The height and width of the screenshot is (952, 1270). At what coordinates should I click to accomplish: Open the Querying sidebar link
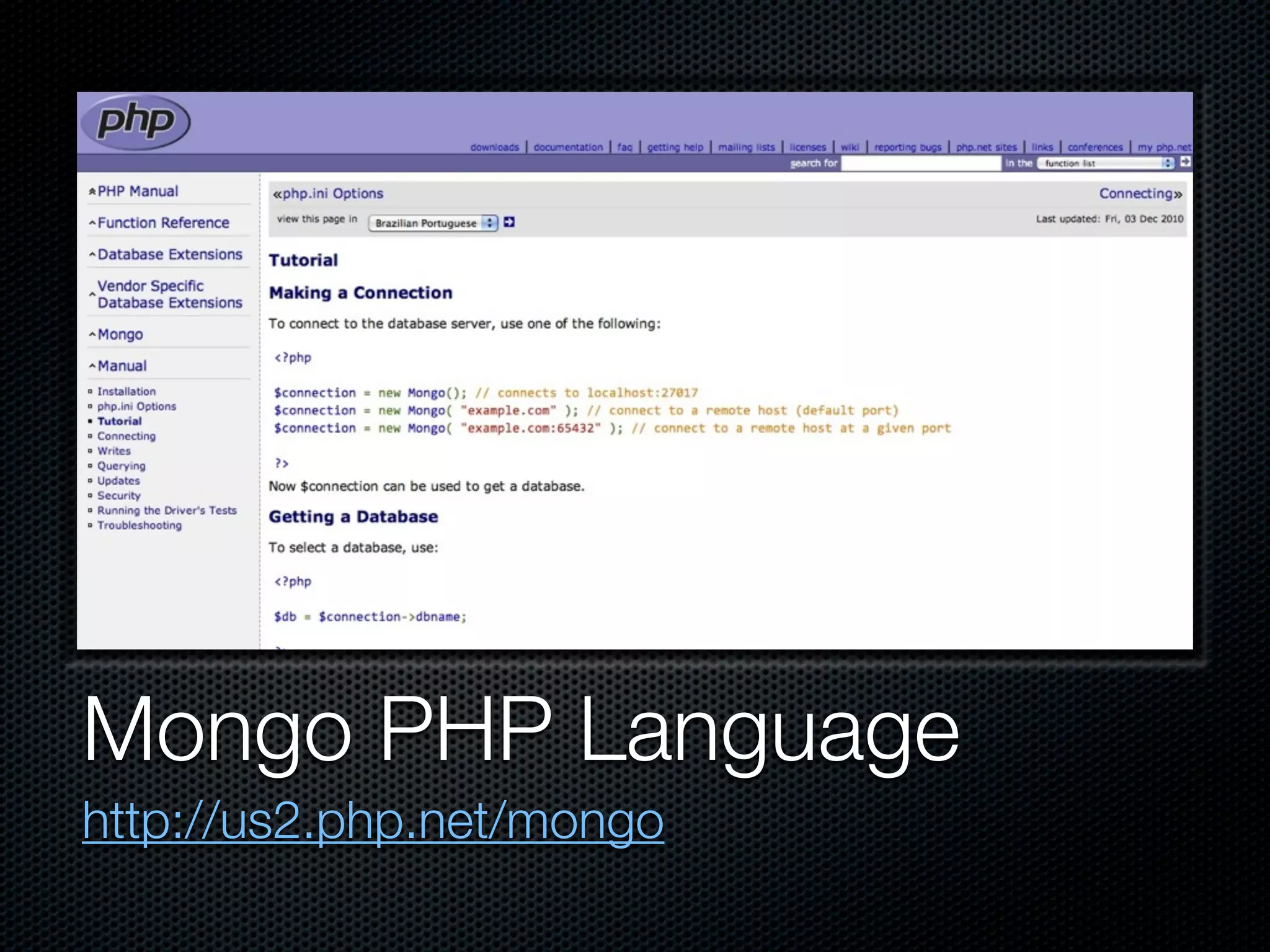point(121,466)
